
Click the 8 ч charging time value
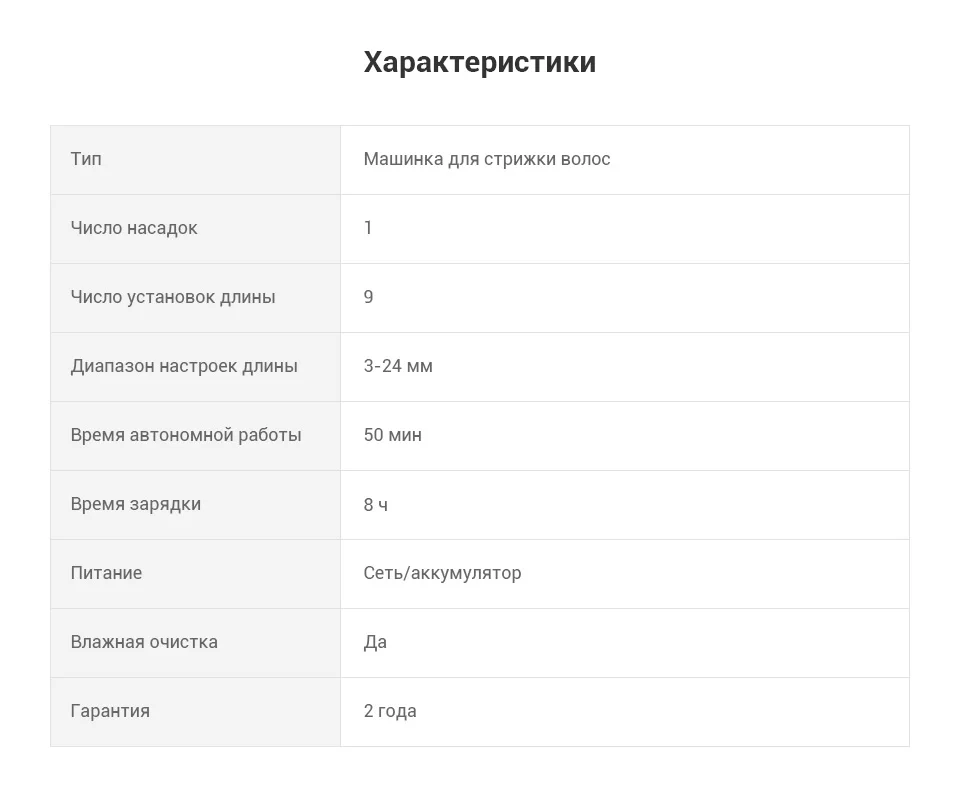375,505
